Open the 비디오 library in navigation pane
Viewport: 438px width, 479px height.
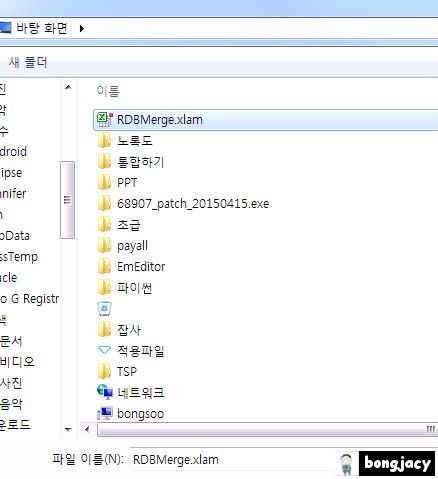(x=17, y=362)
